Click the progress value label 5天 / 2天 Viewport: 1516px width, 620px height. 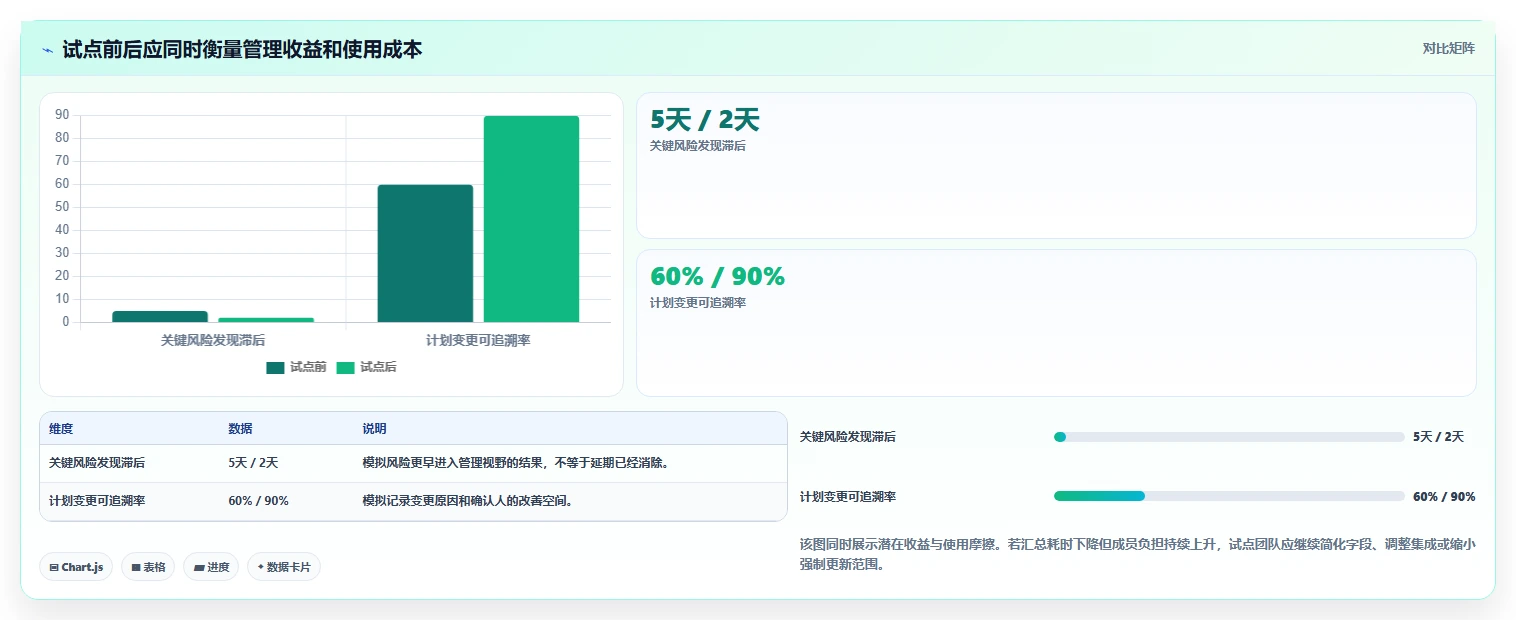pyautogui.click(x=1438, y=437)
